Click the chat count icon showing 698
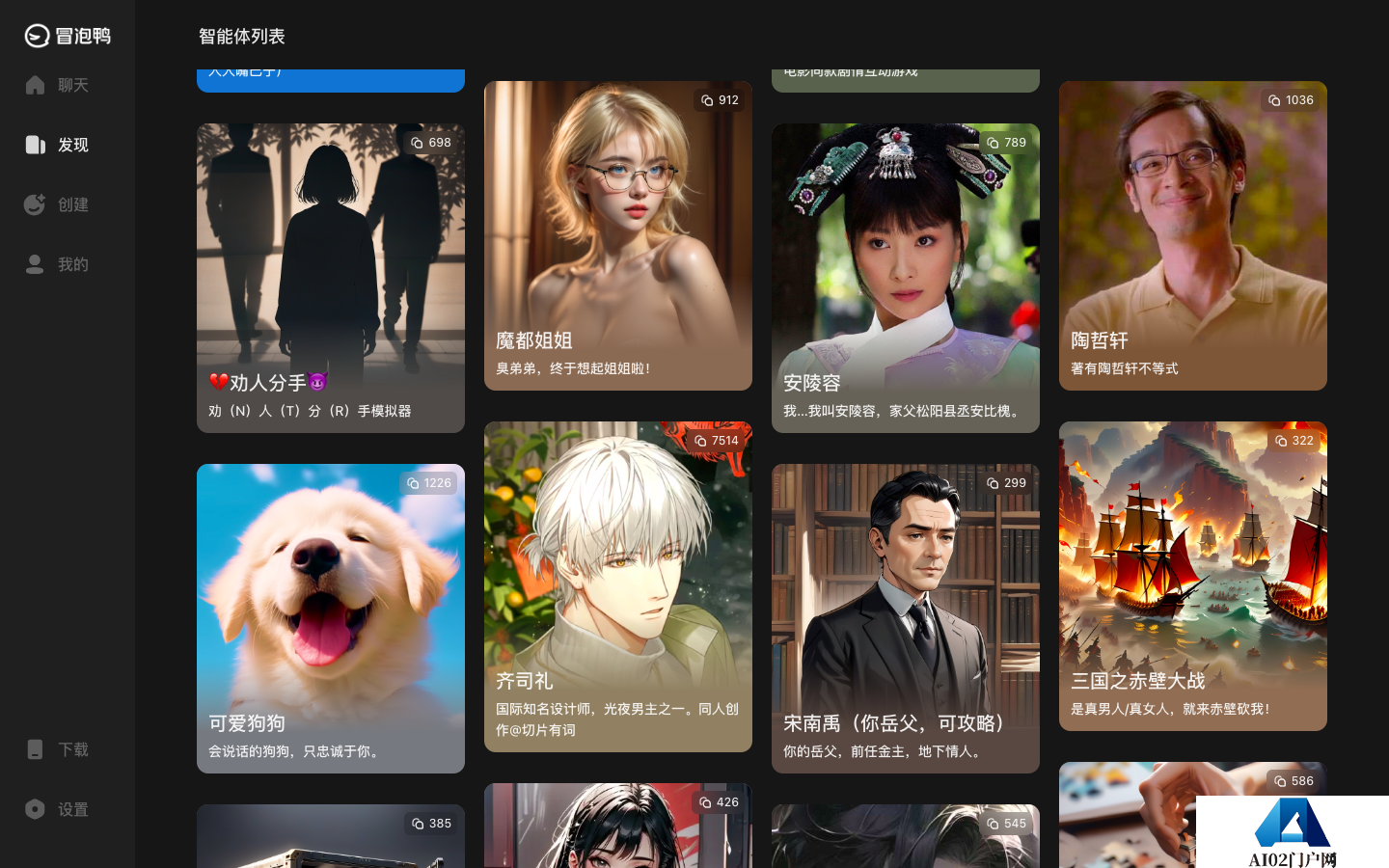Viewport: 1389px width, 868px height. tap(418, 143)
